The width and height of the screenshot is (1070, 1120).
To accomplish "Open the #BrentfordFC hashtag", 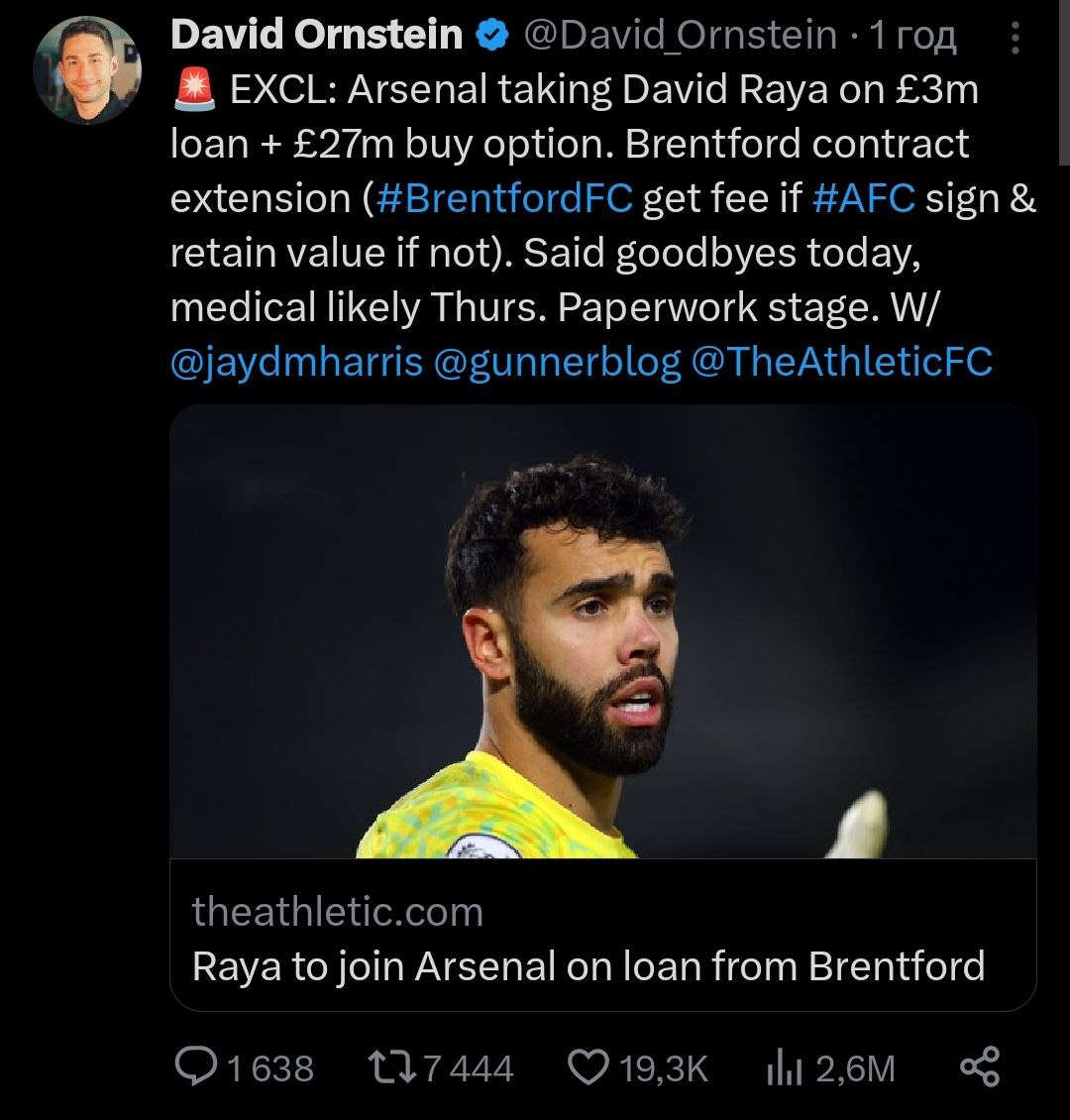I will tap(505, 198).
